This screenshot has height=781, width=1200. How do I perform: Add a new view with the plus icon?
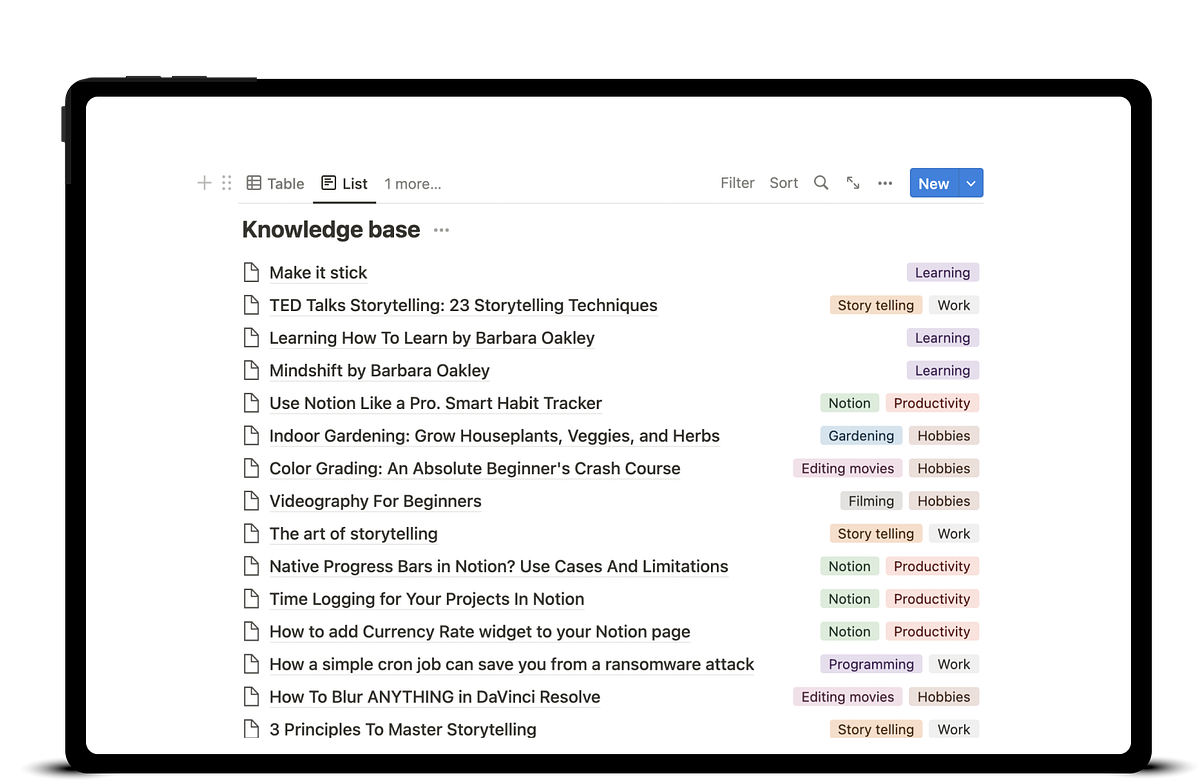pyautogui.click(x=203, y=183)
